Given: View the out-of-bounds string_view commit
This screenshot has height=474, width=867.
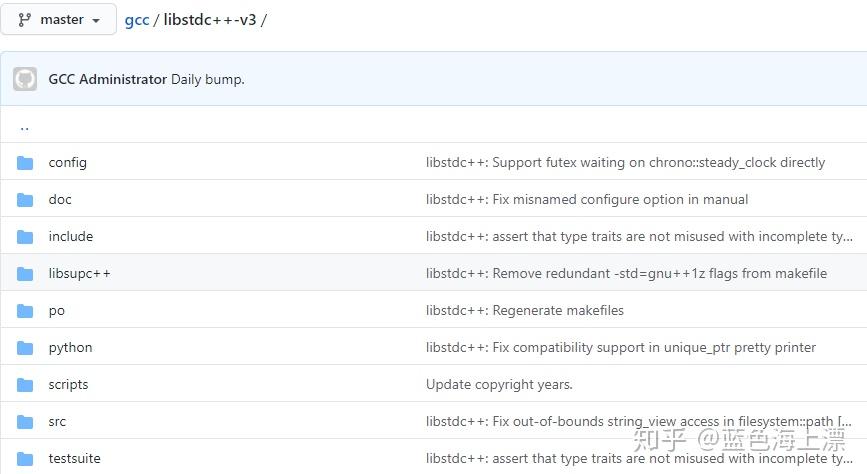Looking at the screenshot, I should (639, 421).
